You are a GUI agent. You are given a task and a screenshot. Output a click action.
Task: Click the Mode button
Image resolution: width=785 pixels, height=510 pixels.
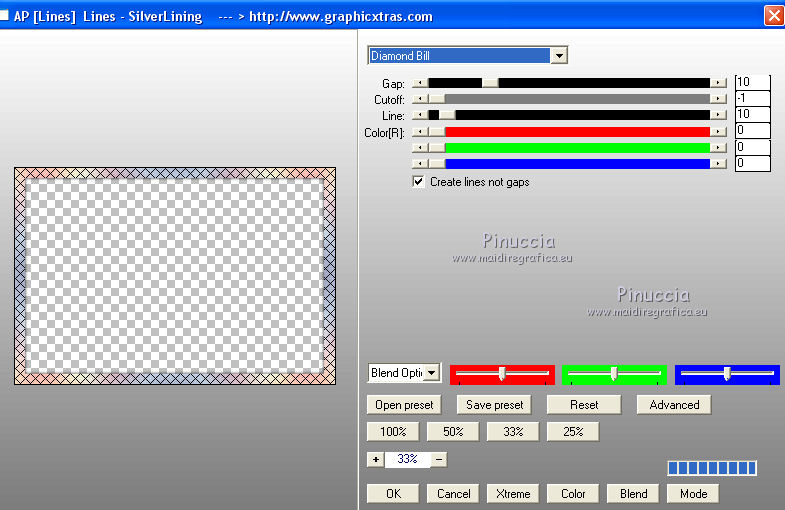coord(693,493)
